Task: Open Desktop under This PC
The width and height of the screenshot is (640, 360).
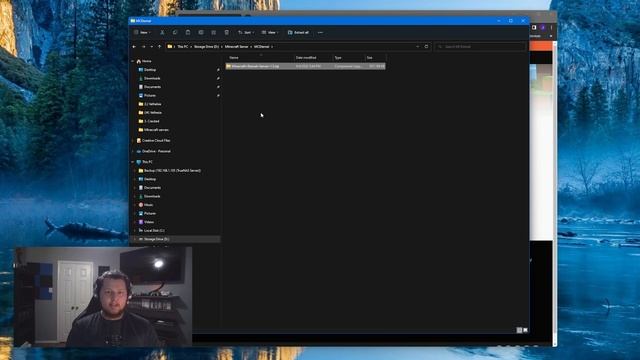Action: point(150,179)
